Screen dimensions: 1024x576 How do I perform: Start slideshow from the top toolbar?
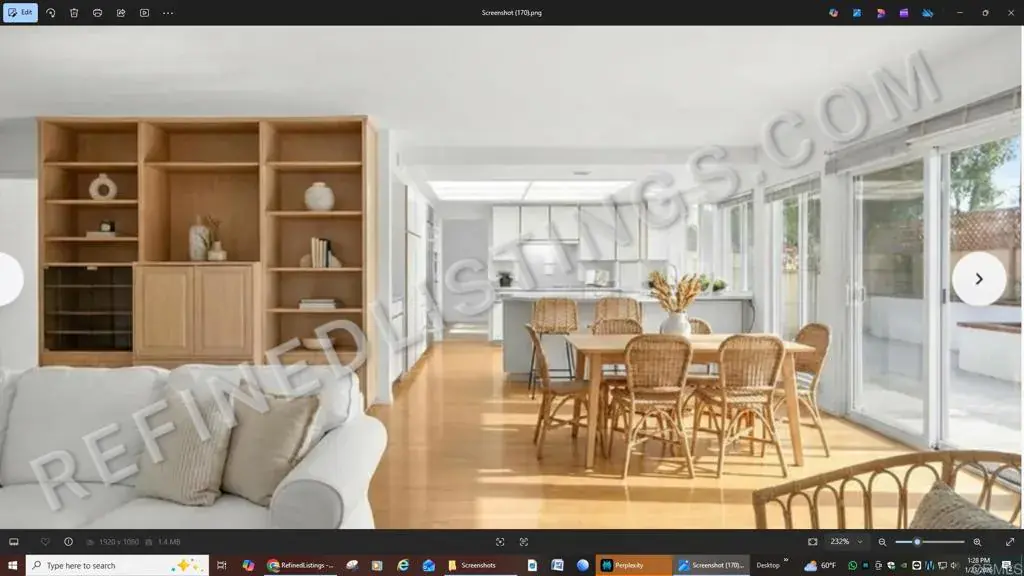144,13
